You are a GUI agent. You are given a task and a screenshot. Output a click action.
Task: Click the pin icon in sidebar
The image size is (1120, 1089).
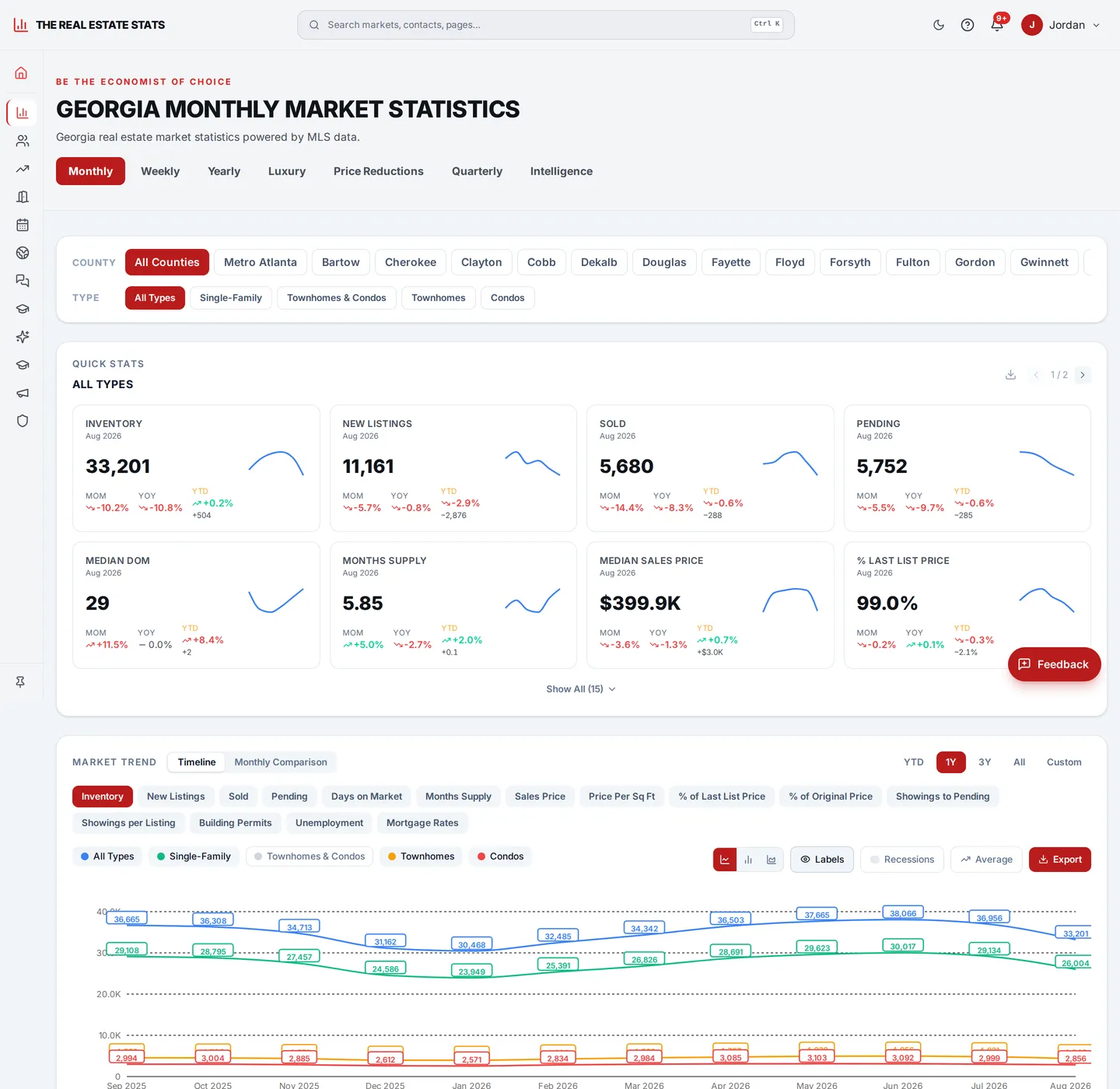[20, 682]
